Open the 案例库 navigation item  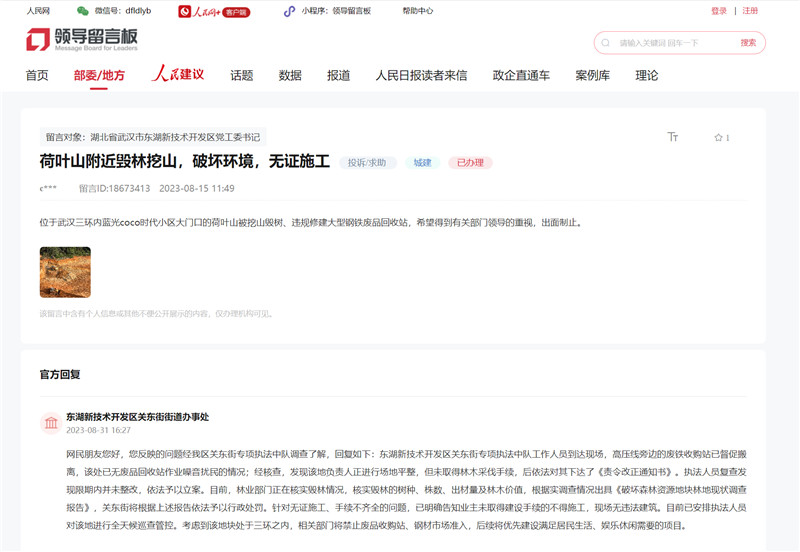coord(593,76)
